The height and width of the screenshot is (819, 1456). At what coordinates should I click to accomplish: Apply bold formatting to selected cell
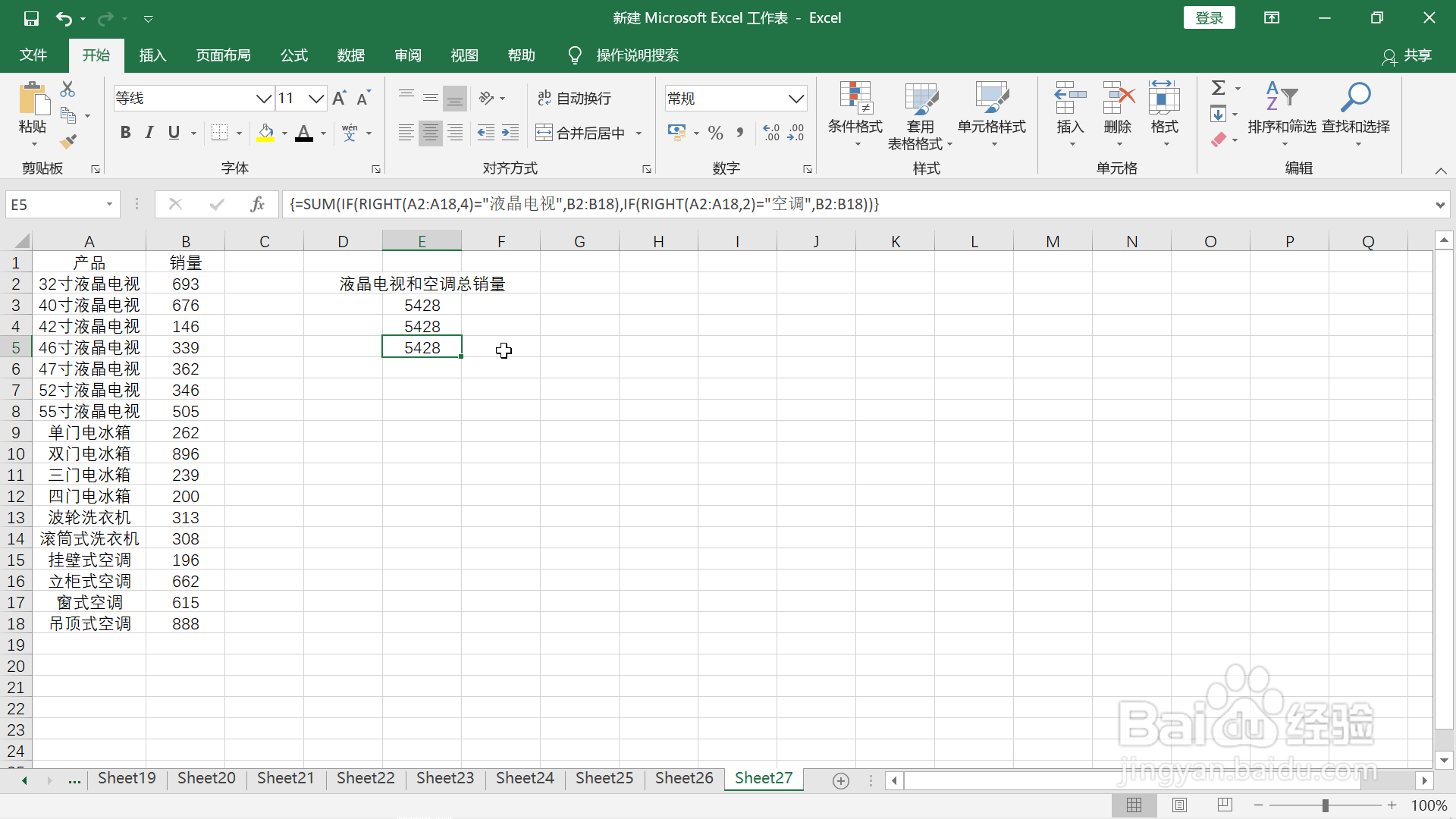tap(125, 133)
